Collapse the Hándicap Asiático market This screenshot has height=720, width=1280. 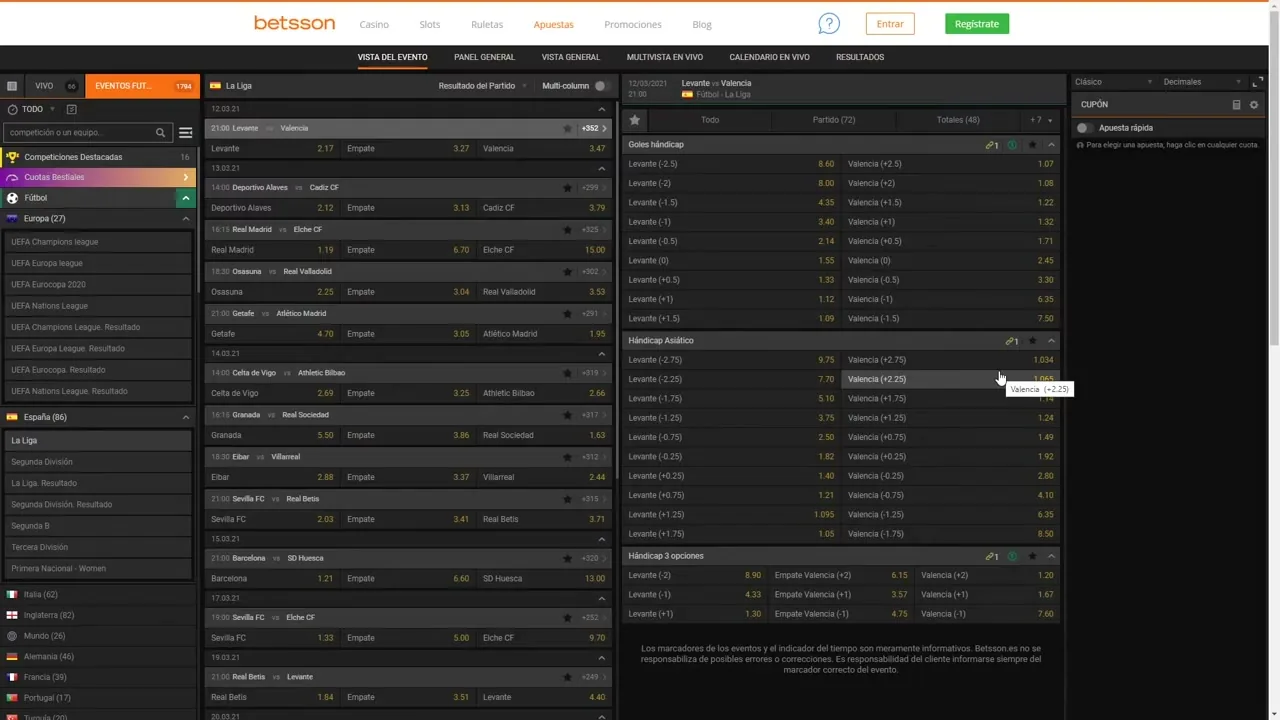1051,341
